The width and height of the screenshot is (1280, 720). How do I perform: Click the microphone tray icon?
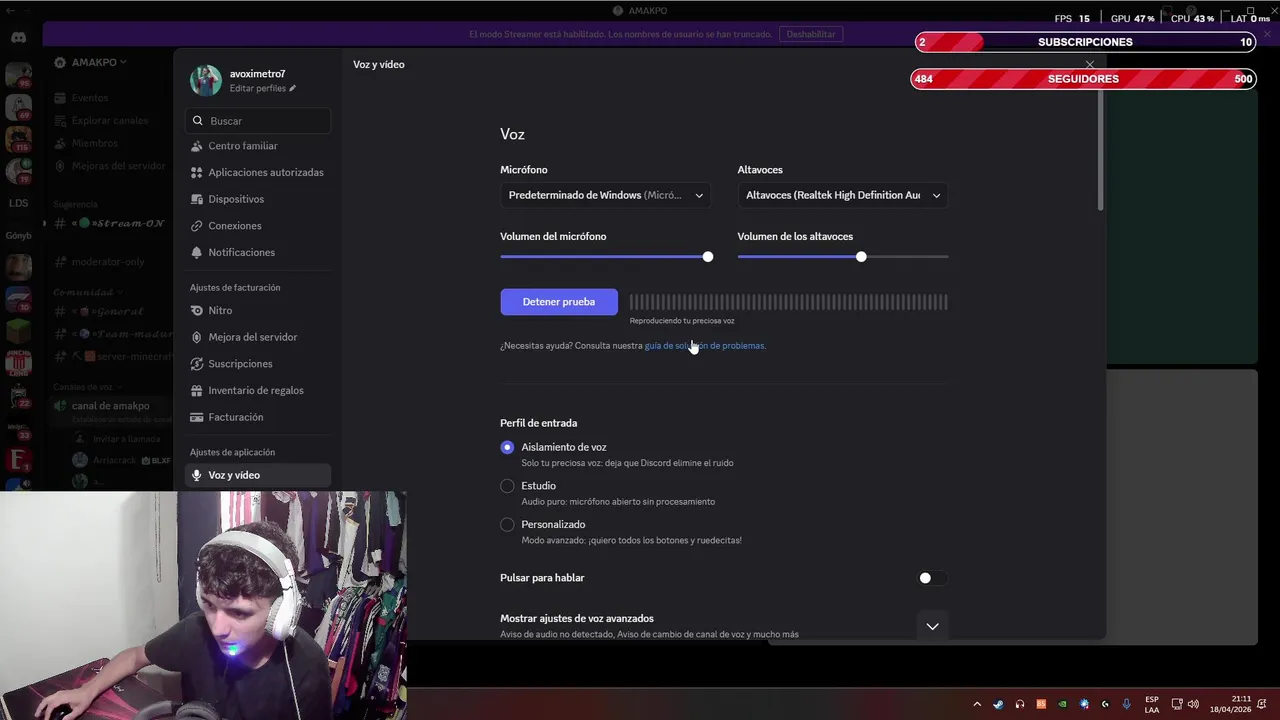tap(1127, 704)
